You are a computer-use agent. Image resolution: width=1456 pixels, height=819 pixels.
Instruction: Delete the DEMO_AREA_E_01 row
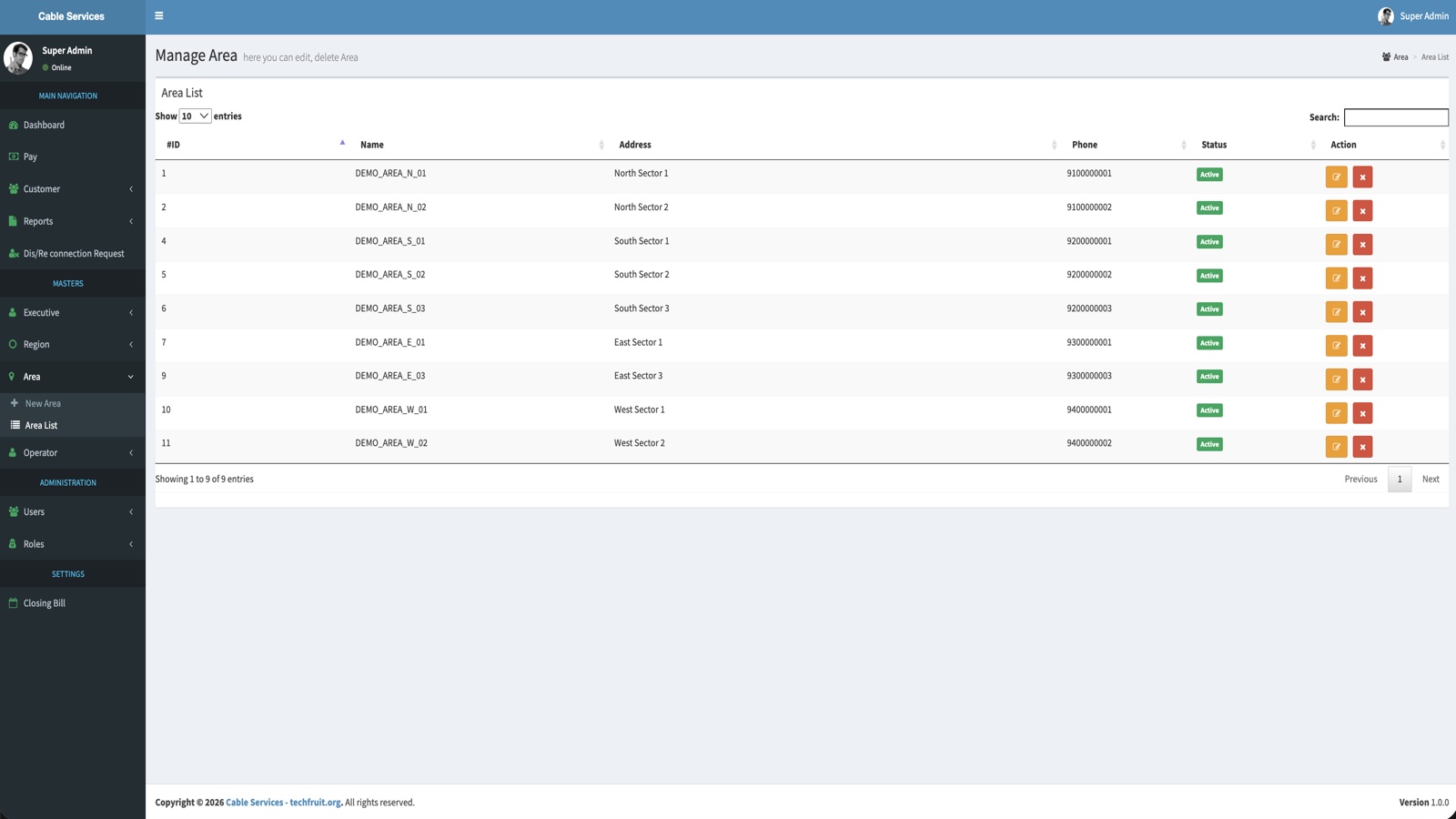click(1362, 345)
